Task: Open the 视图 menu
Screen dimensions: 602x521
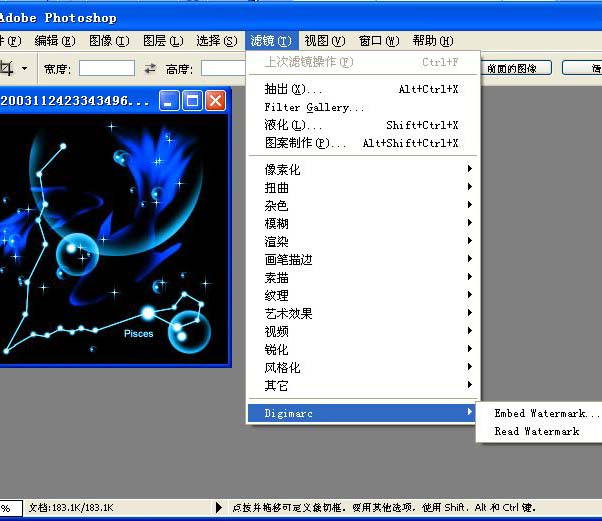Action: tap(324, 41)
